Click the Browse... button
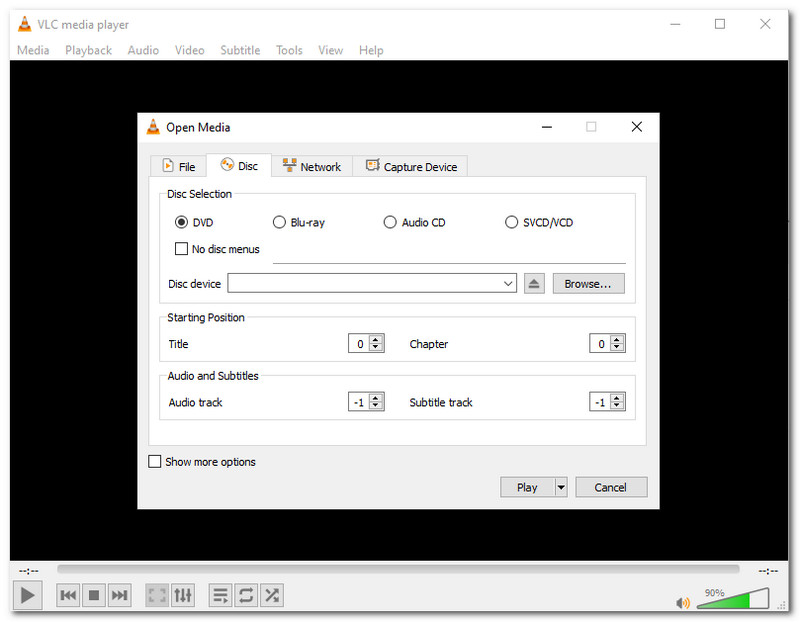 click(x=588, y=284)
